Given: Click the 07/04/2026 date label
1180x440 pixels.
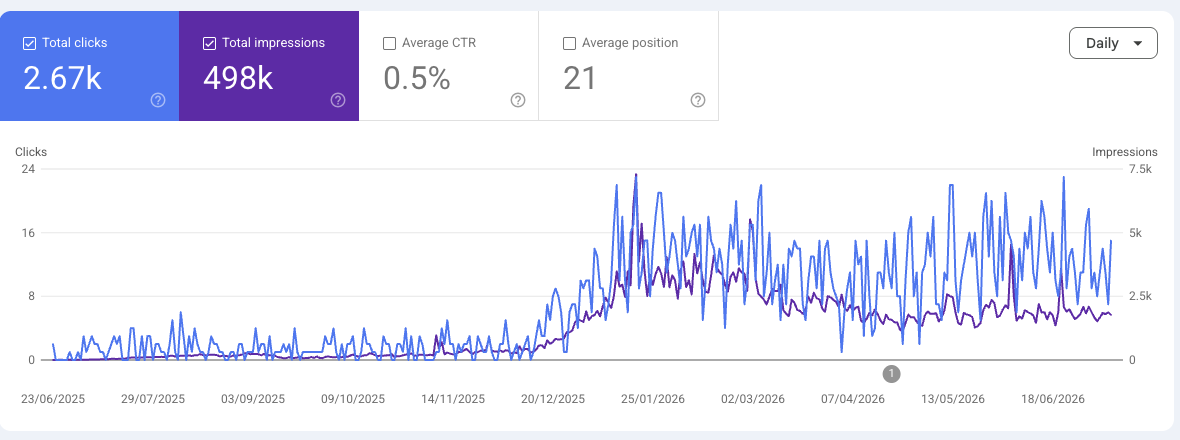Looking at the screenshot, I should click(853, 399).
